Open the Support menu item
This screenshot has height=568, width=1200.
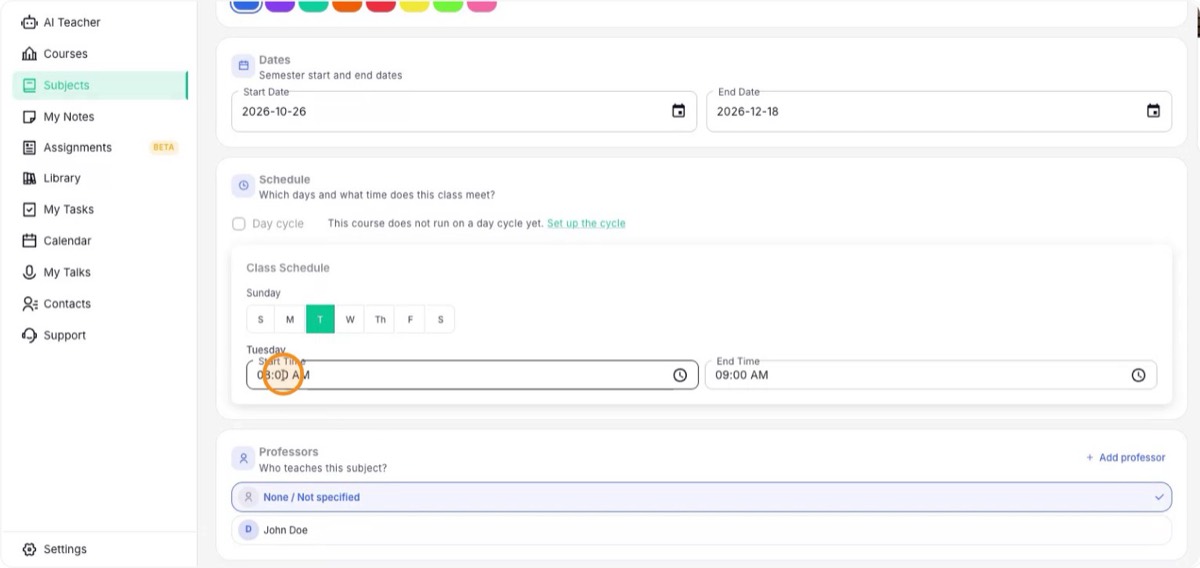tap(100, 335)
